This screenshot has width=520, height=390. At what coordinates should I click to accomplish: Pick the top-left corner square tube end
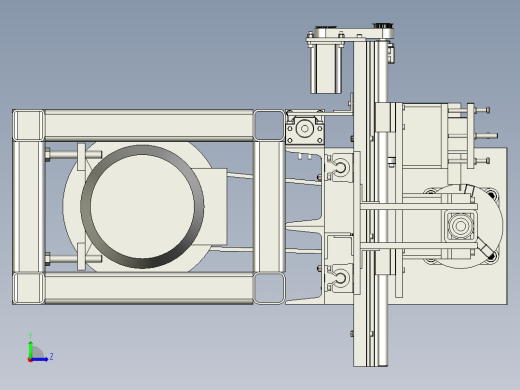28,125
